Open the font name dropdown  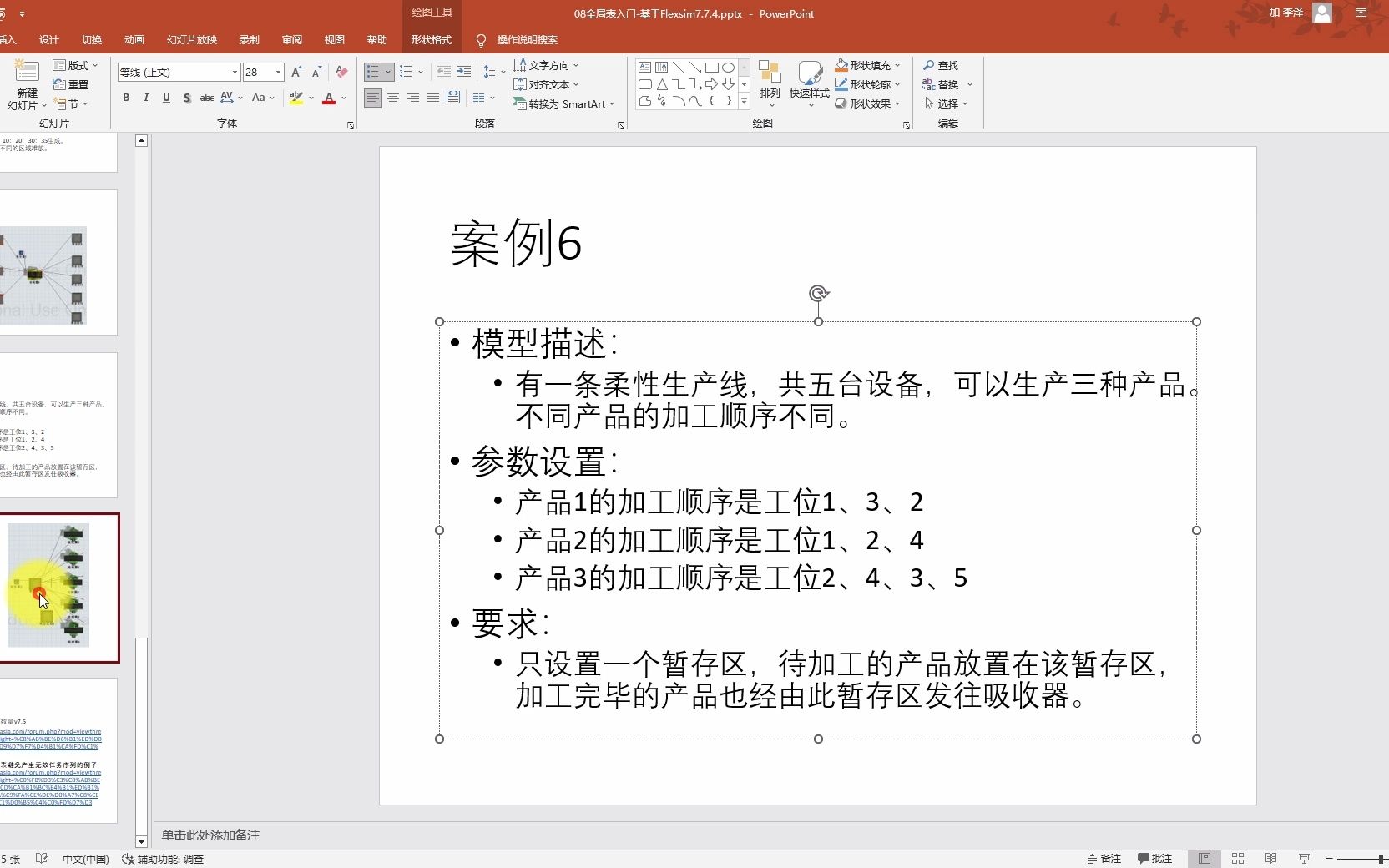pos(235,73)
